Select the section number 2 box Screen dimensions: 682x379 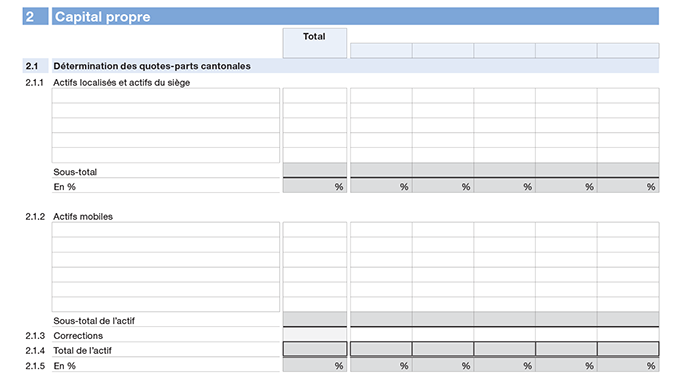coord(35,16)
